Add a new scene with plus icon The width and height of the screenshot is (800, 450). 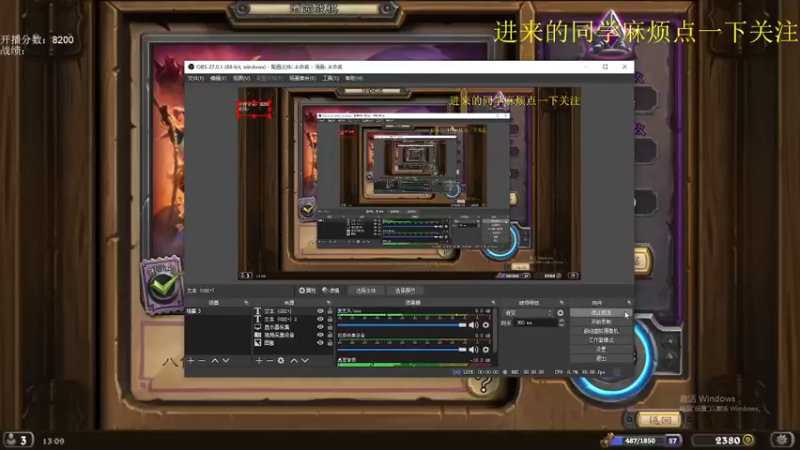pos(191,360)
